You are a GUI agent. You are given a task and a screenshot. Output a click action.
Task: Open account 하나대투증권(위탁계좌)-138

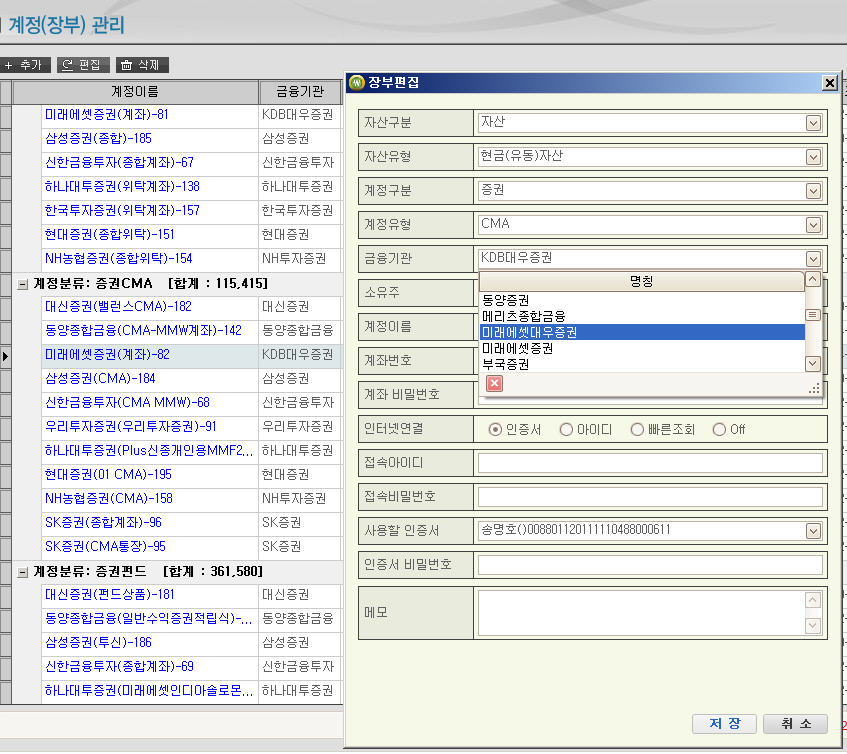click(122, 186)
